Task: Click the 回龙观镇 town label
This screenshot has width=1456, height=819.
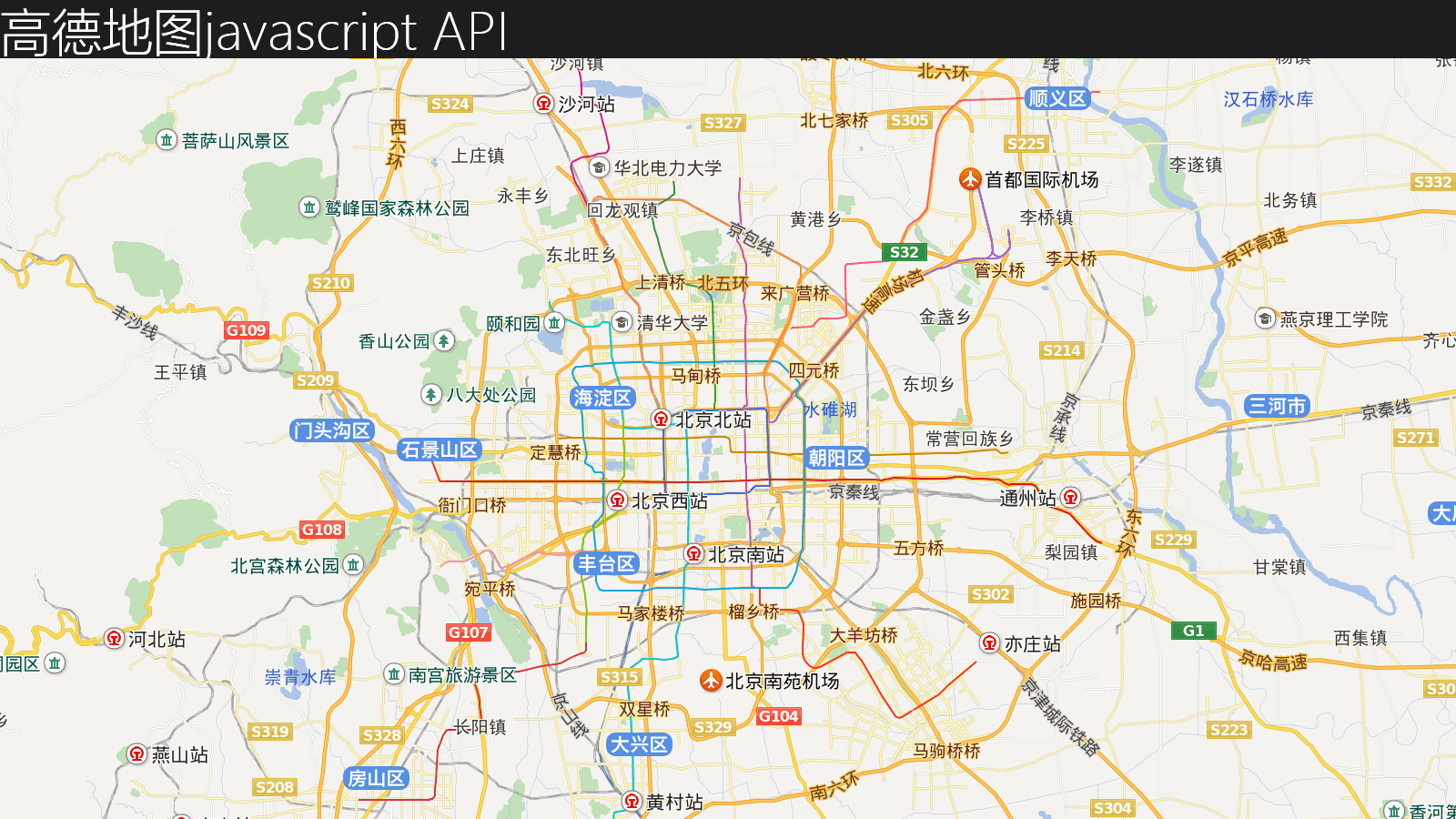Action: [x=622, y=210]
